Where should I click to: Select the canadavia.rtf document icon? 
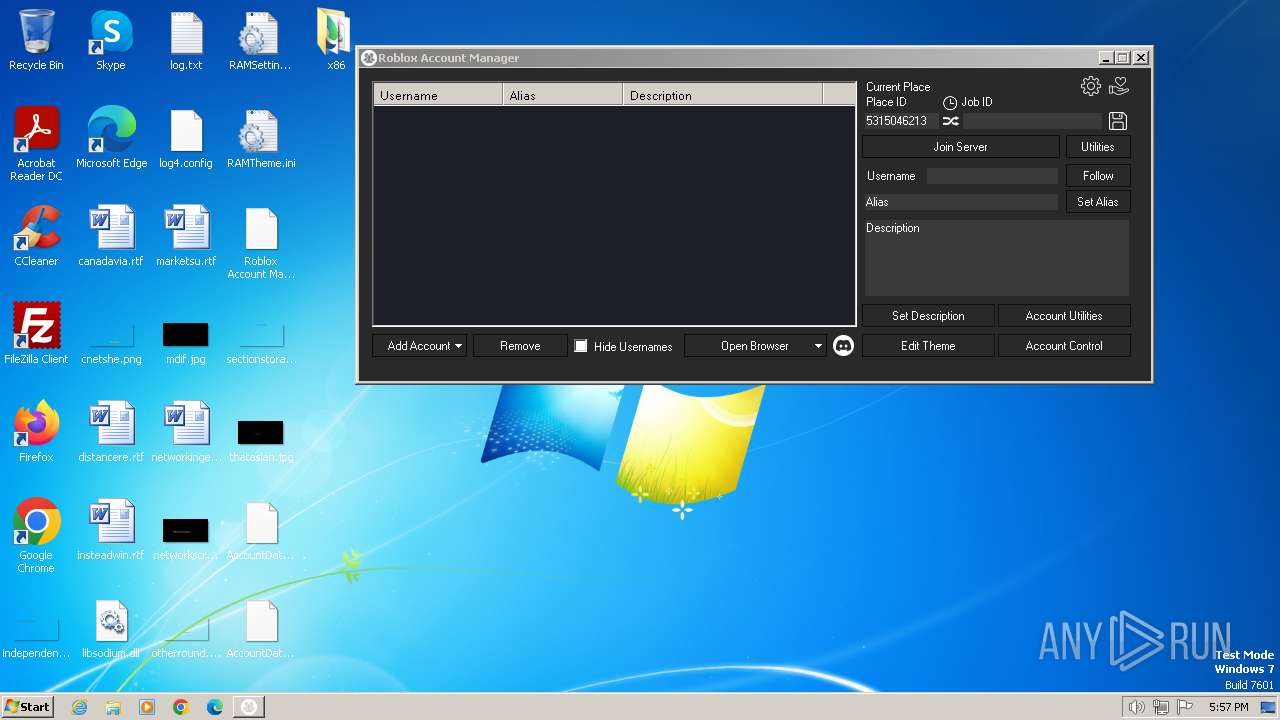click(111, 236)
